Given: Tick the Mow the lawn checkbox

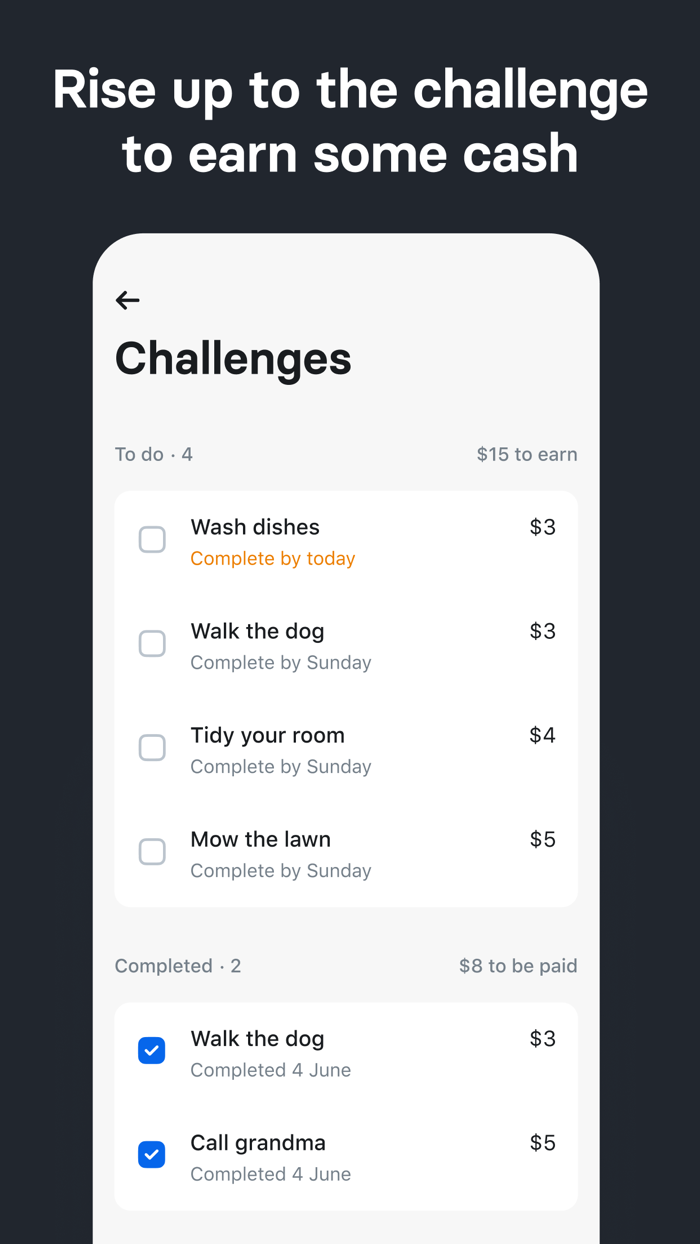Looking at the screenshot, I should point(152,851).
